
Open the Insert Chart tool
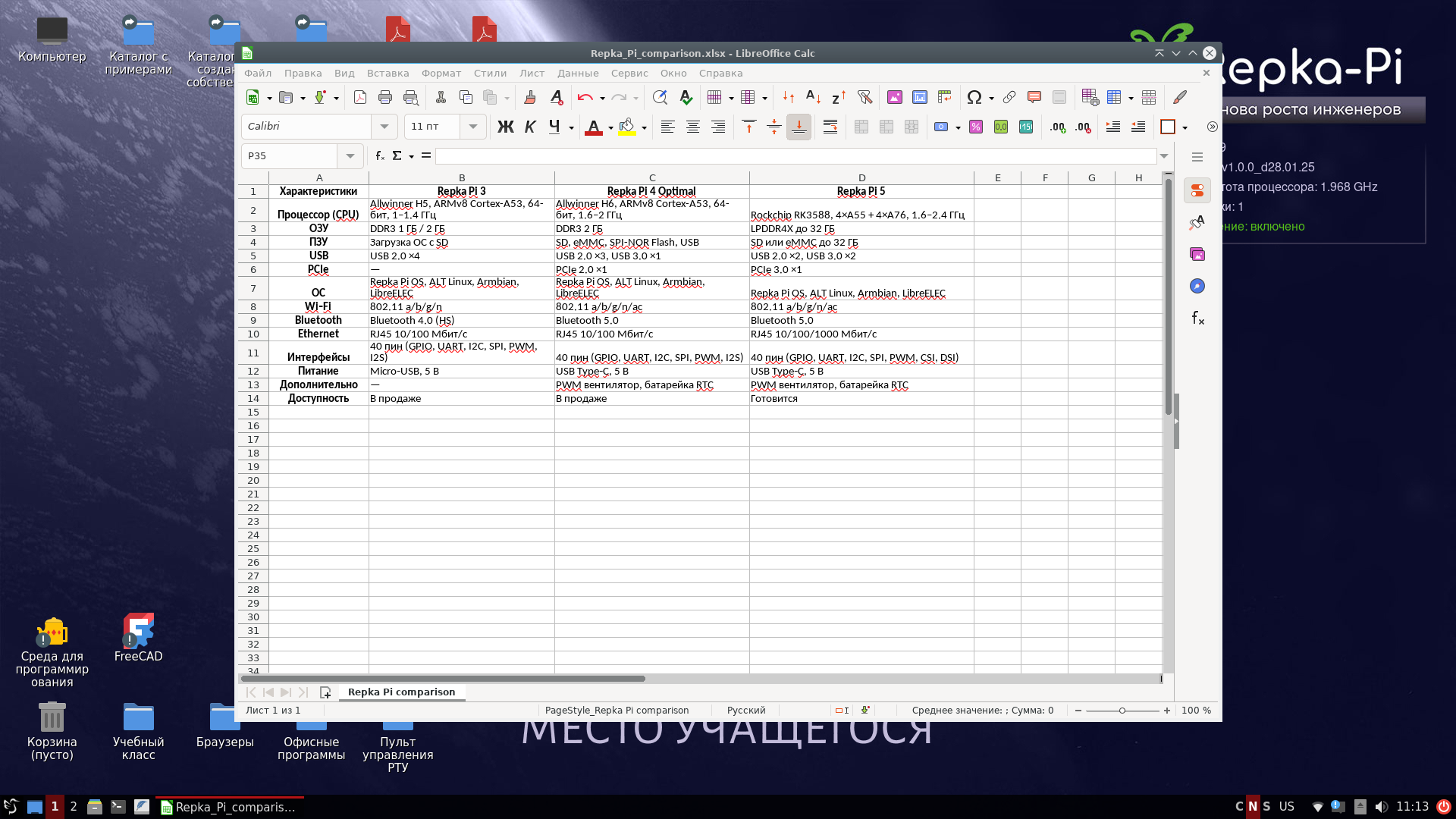[920, 97]
